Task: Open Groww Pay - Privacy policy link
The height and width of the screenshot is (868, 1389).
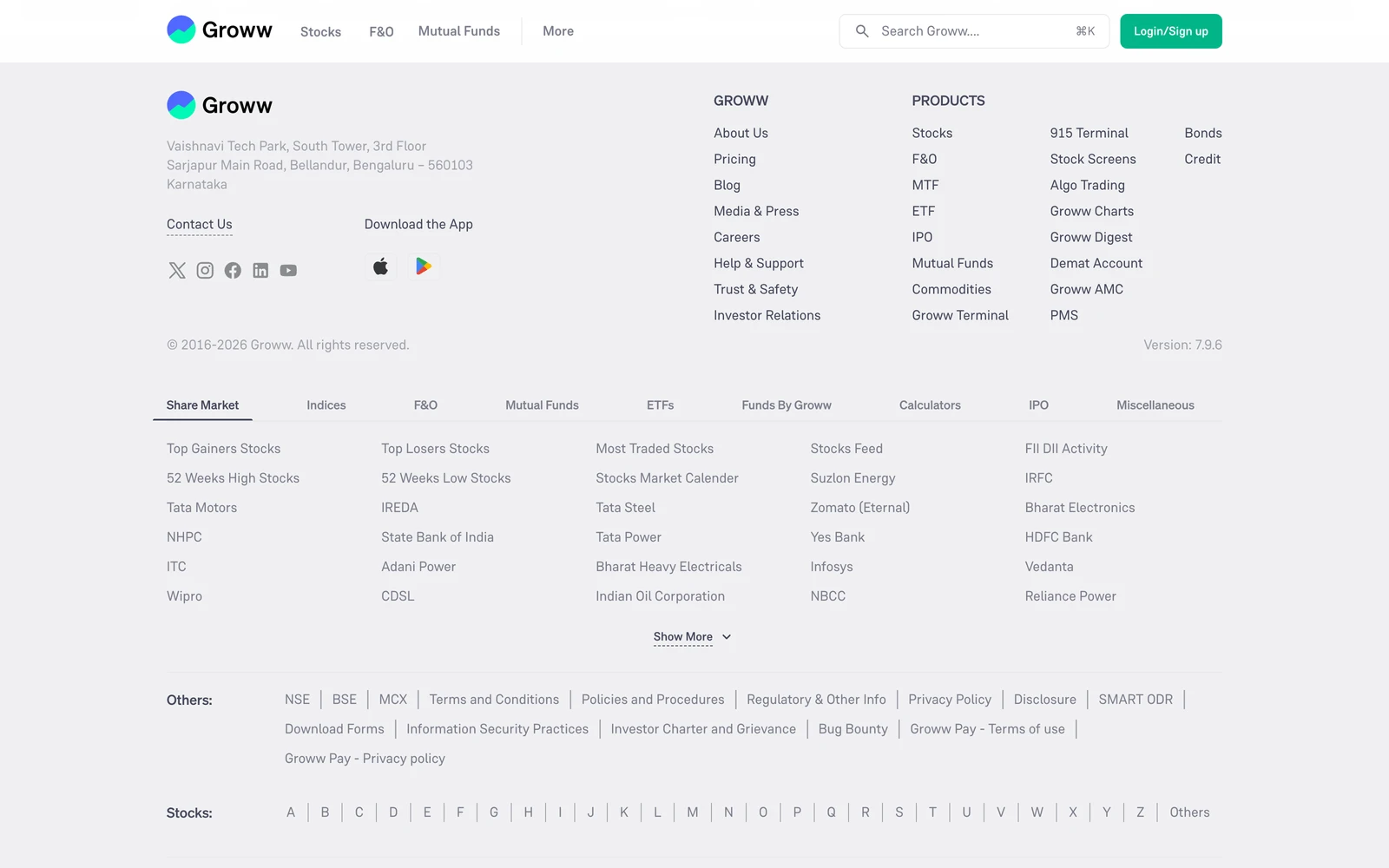Action: [365, 759]
